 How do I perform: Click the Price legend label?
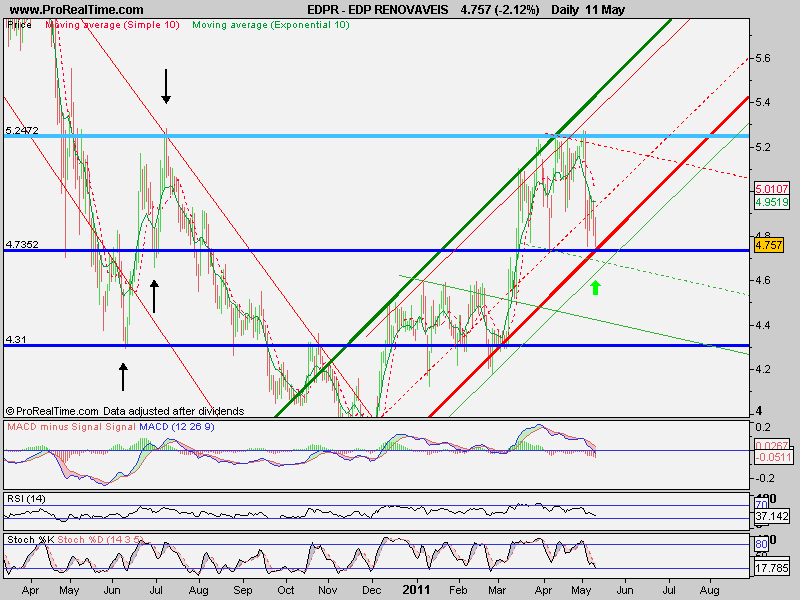pyautogui.click(x=19, y=24)
